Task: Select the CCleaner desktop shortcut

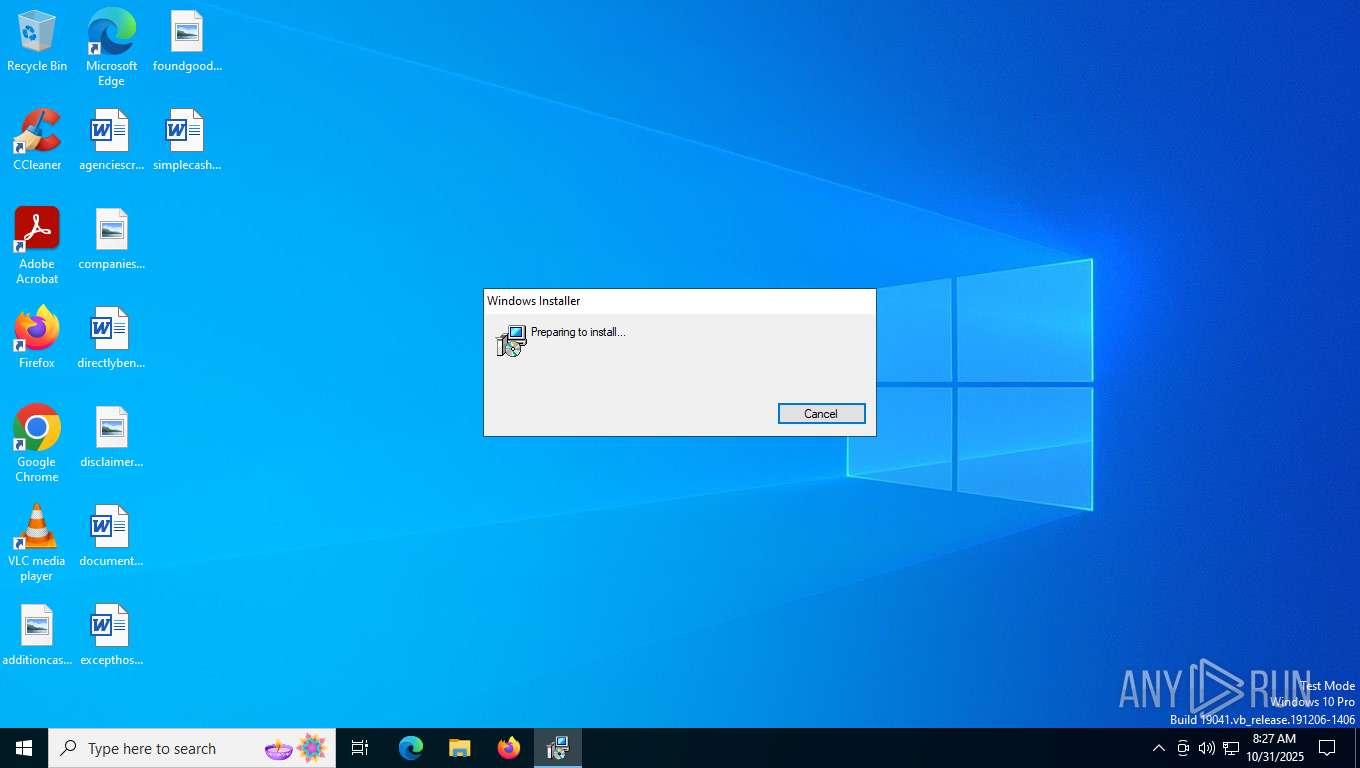Action: [37, 140]
